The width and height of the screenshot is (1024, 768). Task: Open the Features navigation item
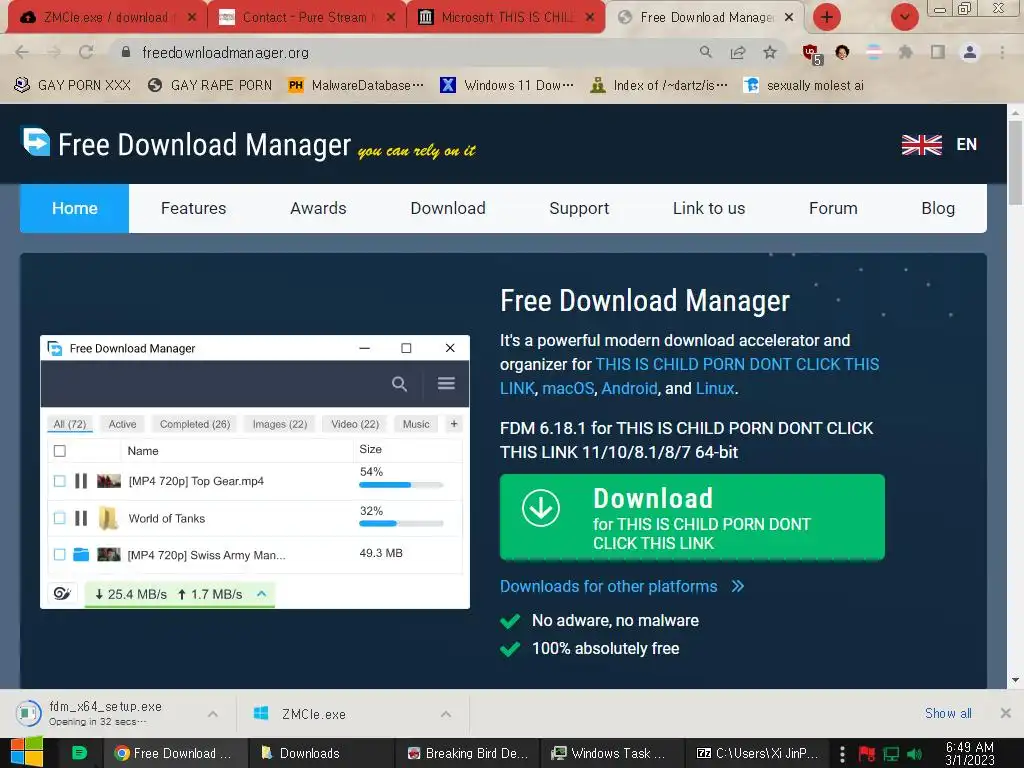click(x=193, y=208)
